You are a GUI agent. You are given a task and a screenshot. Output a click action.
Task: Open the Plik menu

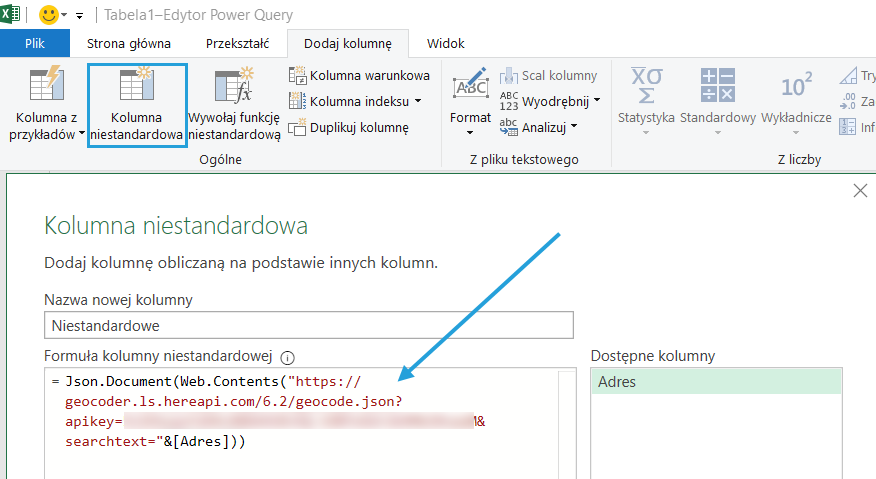point(35,43)
